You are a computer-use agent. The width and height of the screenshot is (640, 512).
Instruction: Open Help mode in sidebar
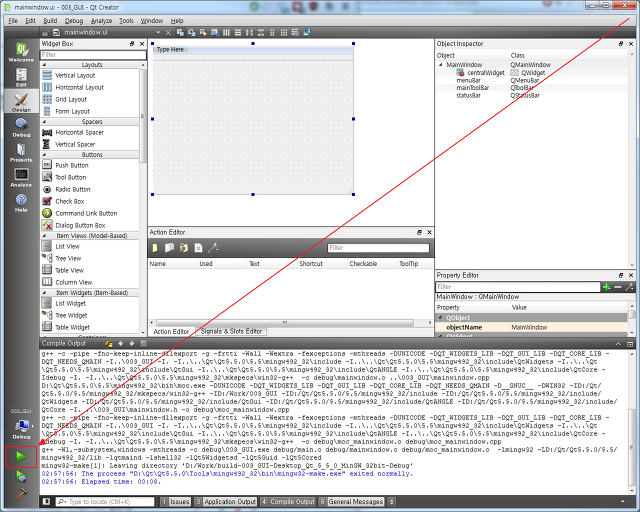(x=21, y=203)
